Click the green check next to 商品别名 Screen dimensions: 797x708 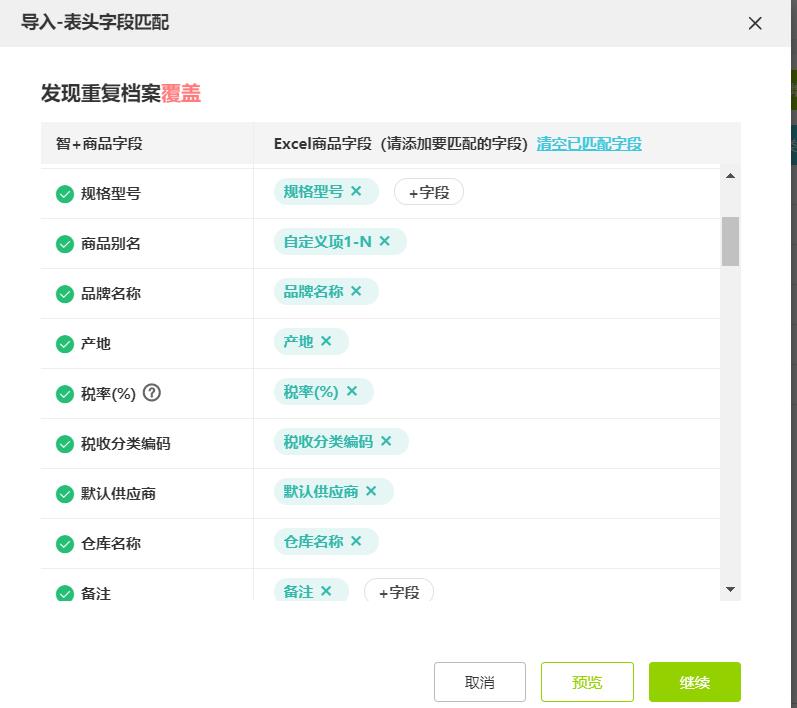65,244
